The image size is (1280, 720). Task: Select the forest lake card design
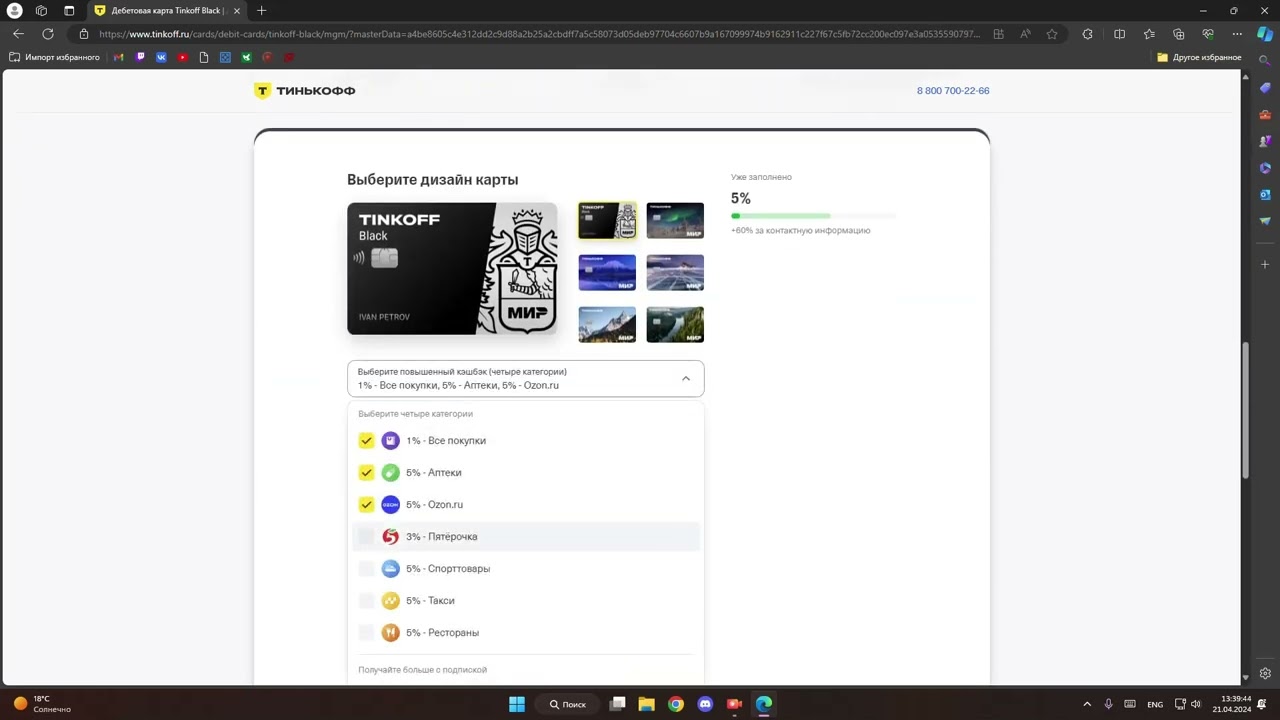675,325
